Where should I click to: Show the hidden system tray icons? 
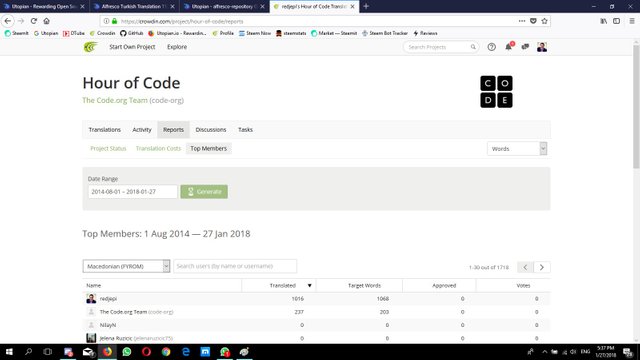click(x=544, y=351)
